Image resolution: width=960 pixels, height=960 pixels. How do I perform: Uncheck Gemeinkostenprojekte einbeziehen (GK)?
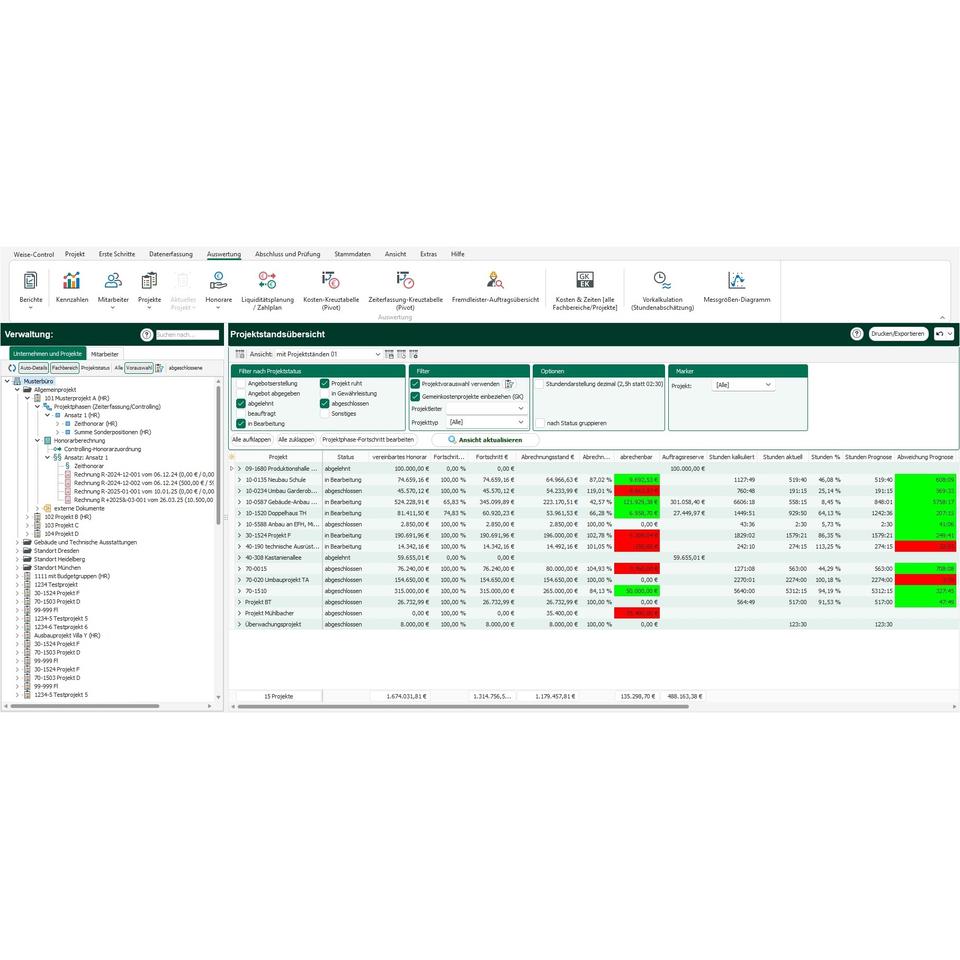tap(415, 397)
